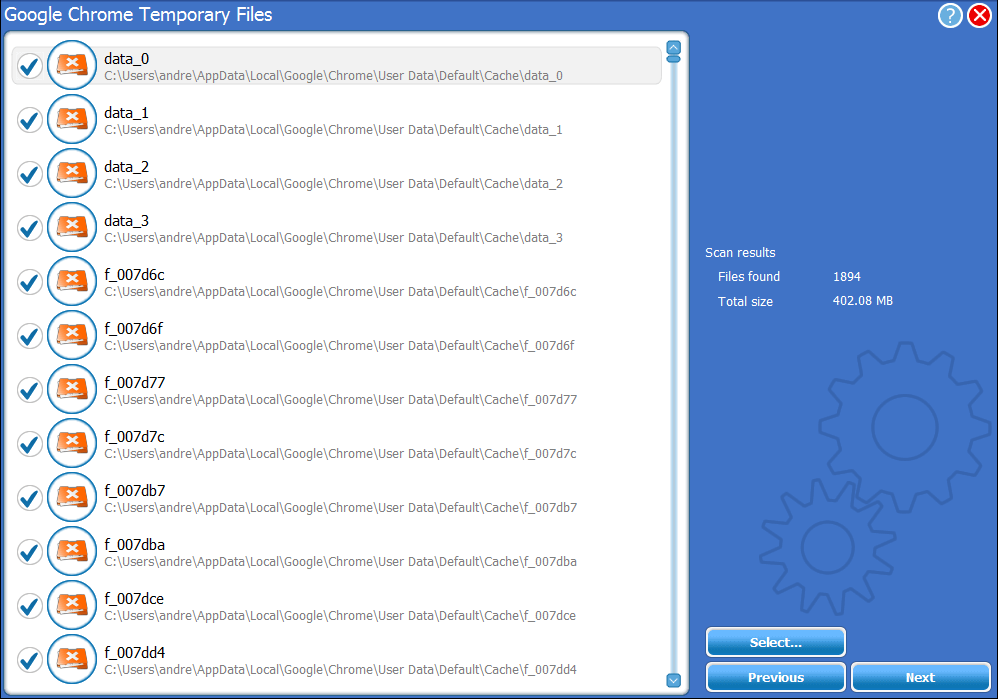Deselect the f_007dba checkbox
Image resolution: width=998 pixels, height=699 pixels.
29,552
